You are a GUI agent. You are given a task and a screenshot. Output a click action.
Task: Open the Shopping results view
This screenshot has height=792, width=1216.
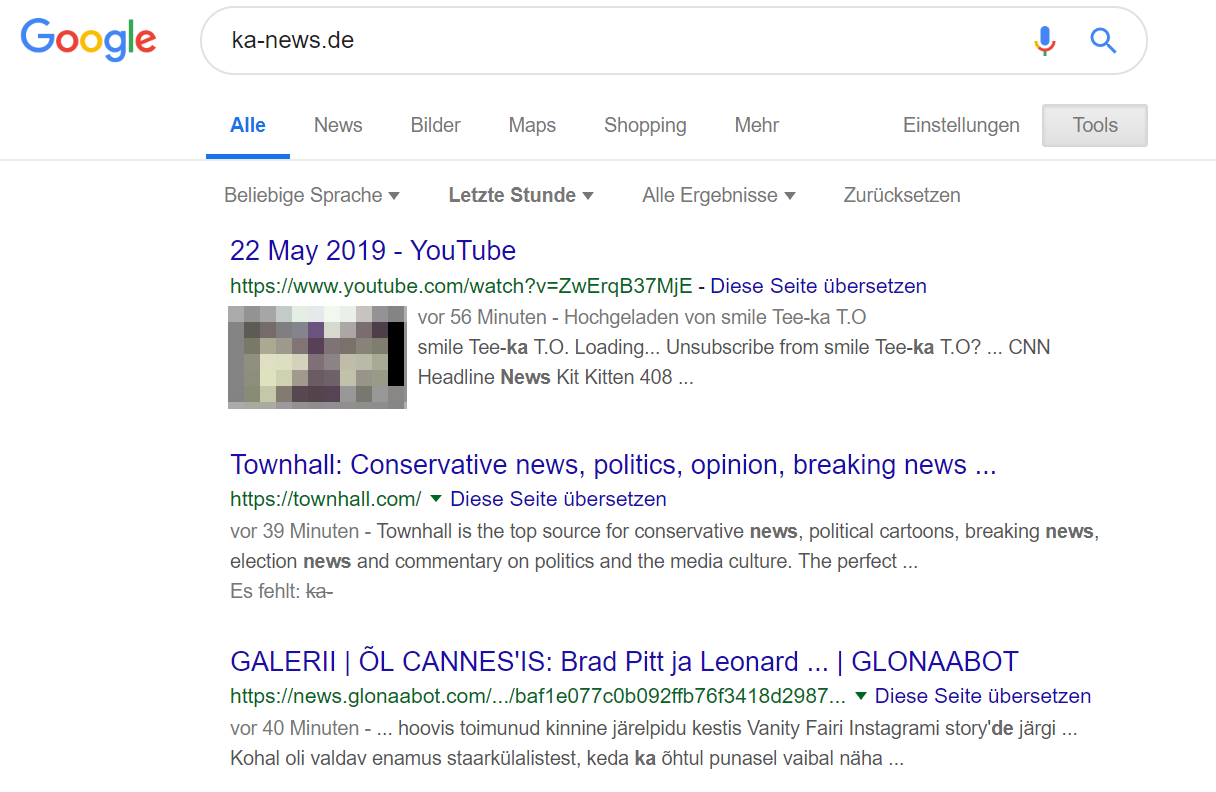point(645,125)
